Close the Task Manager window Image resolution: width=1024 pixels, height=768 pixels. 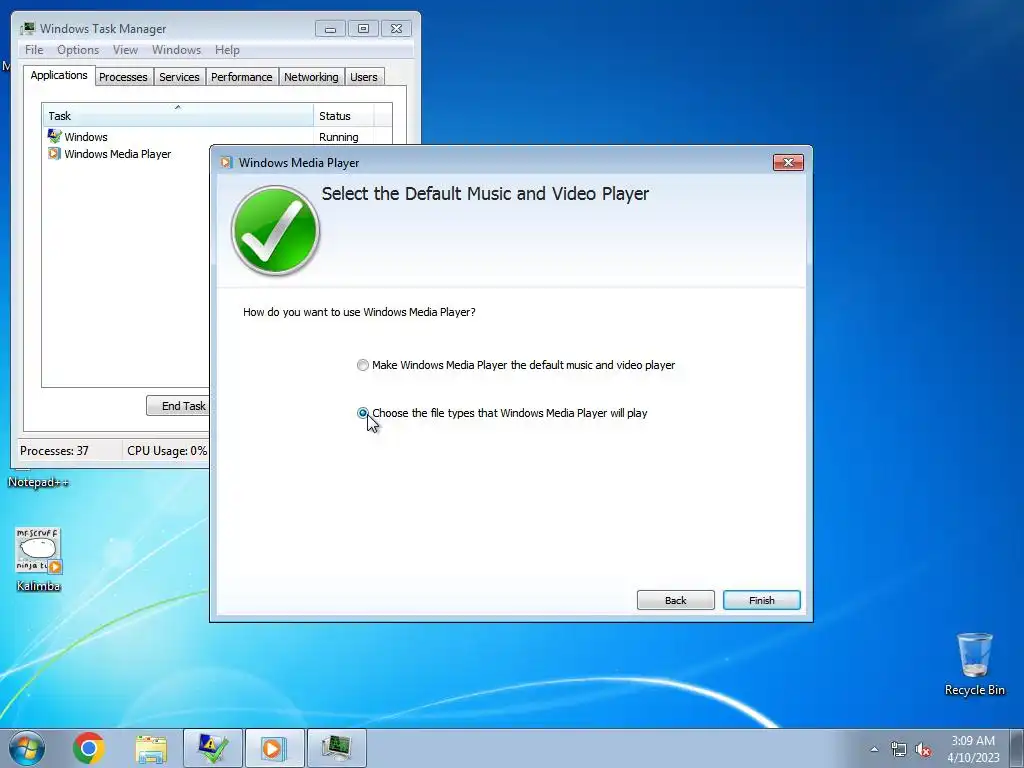point(396,29)
